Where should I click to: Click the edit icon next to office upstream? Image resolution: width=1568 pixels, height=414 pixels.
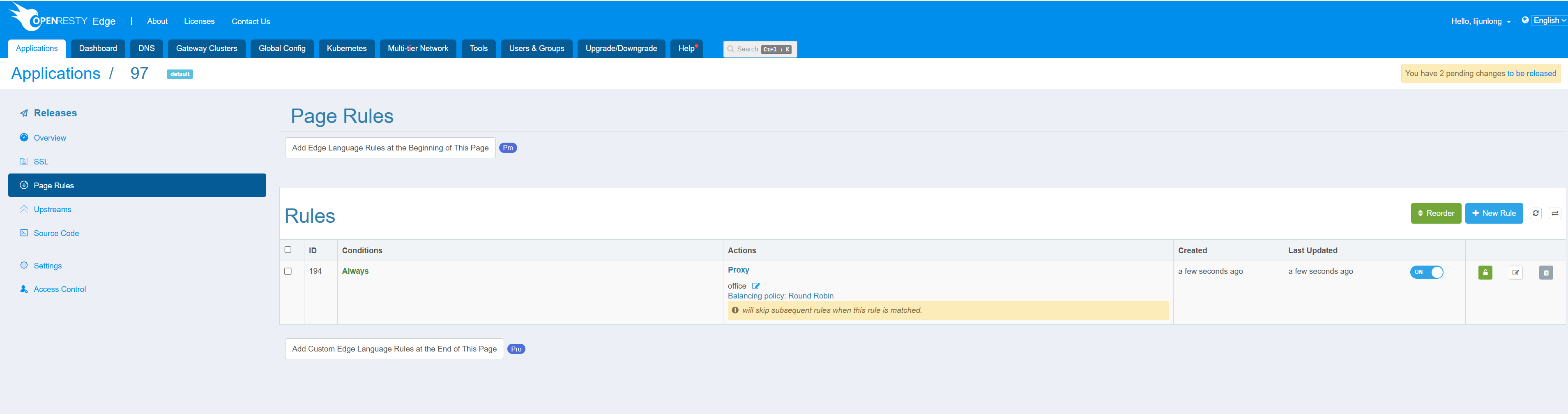pos(755,286)
